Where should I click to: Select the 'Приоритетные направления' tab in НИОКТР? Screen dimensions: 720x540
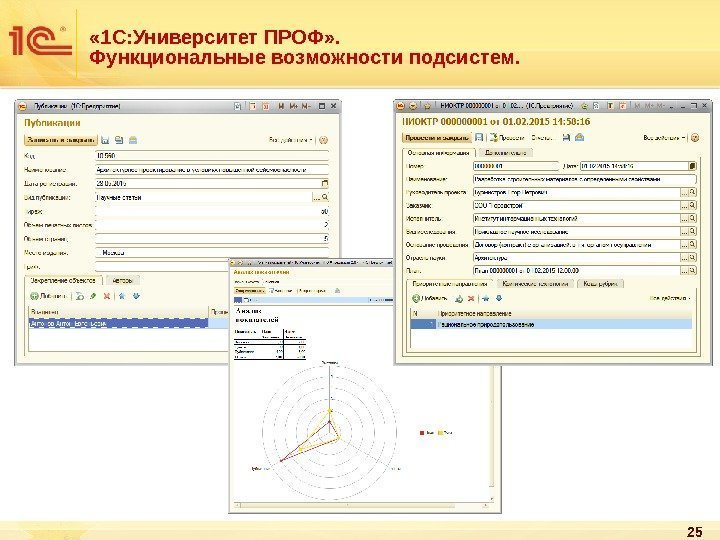(x=450, y=284)
